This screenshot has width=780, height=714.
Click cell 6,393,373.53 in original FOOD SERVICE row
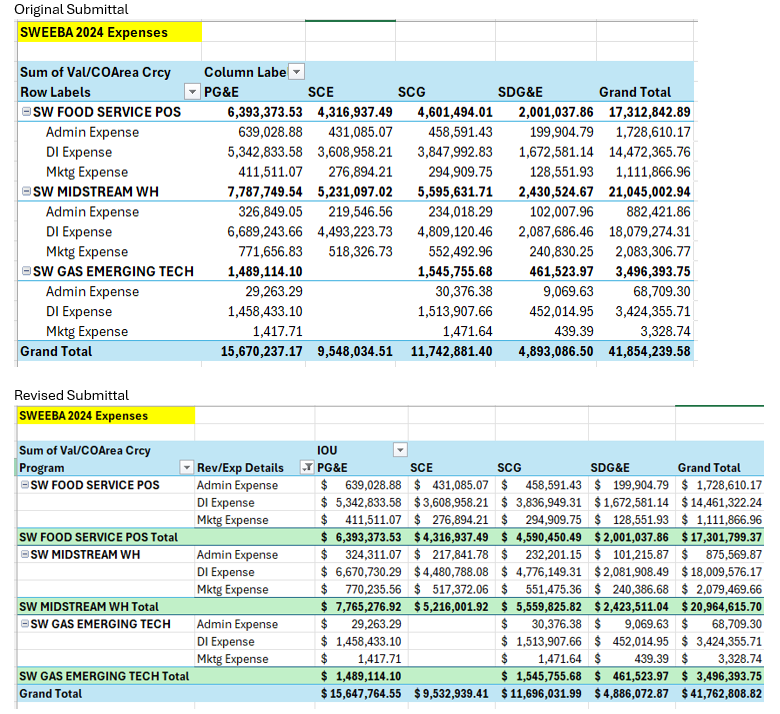[265, 112]
